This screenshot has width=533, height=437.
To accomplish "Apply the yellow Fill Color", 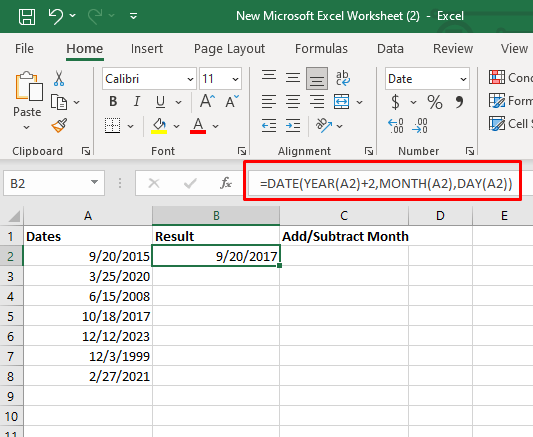I will tap(159, 126).
